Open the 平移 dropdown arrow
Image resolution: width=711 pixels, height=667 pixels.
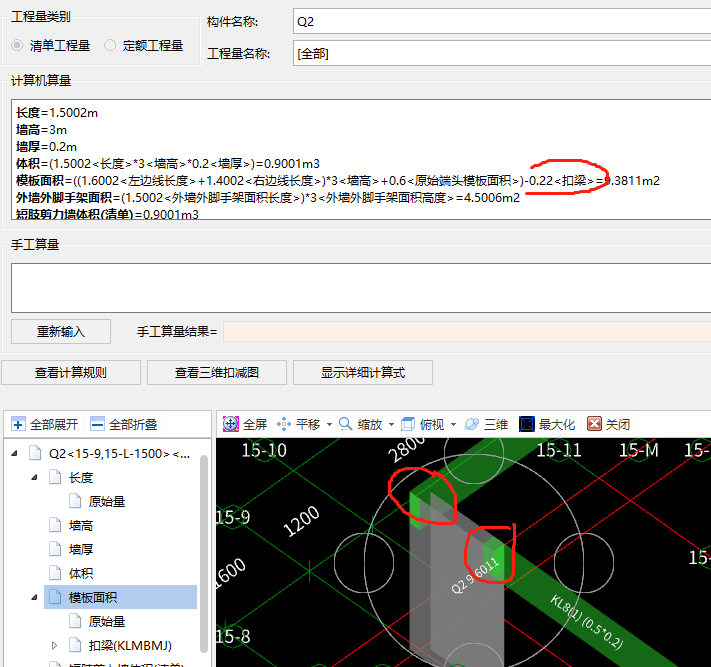coord(329,425)
